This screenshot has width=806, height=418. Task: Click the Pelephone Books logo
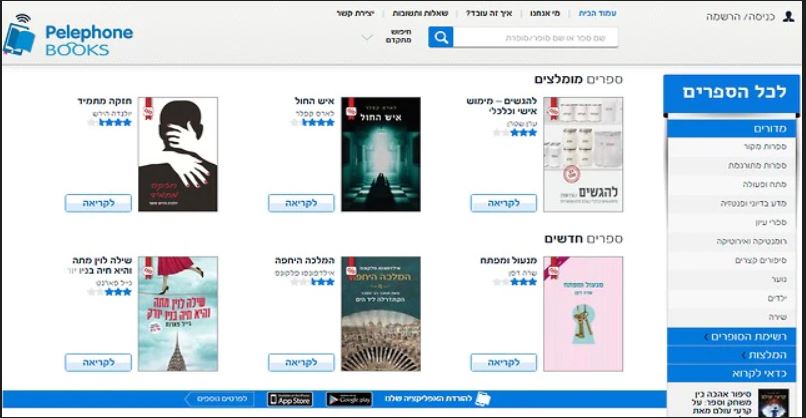(x=68, y=38)
